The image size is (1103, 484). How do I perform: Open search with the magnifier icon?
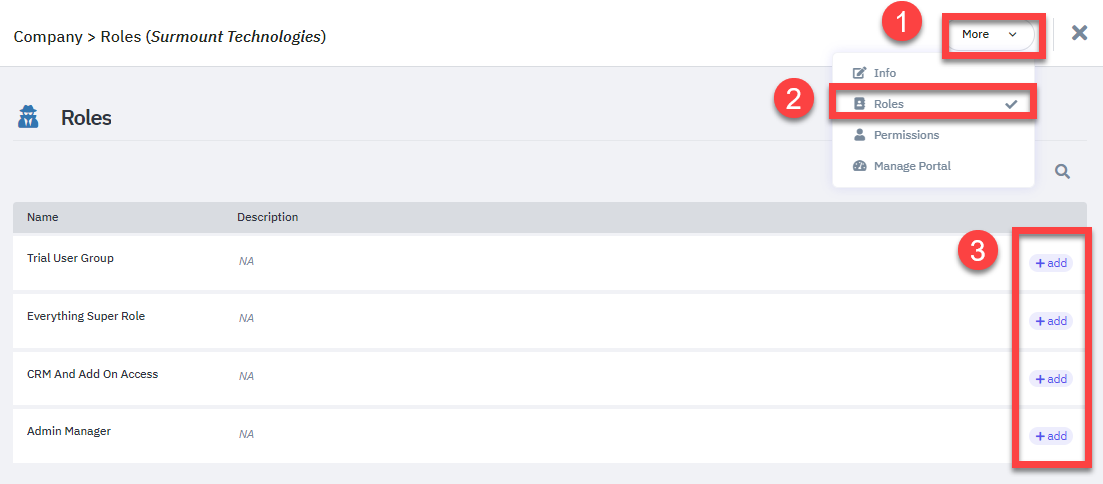(x=1062, y=171)
